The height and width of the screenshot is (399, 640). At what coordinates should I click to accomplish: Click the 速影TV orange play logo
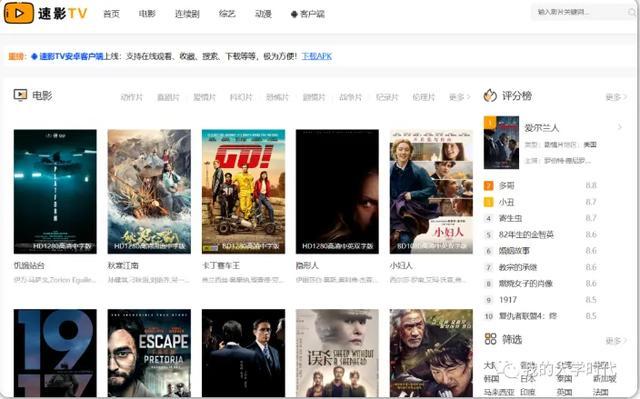coord(19,13)
